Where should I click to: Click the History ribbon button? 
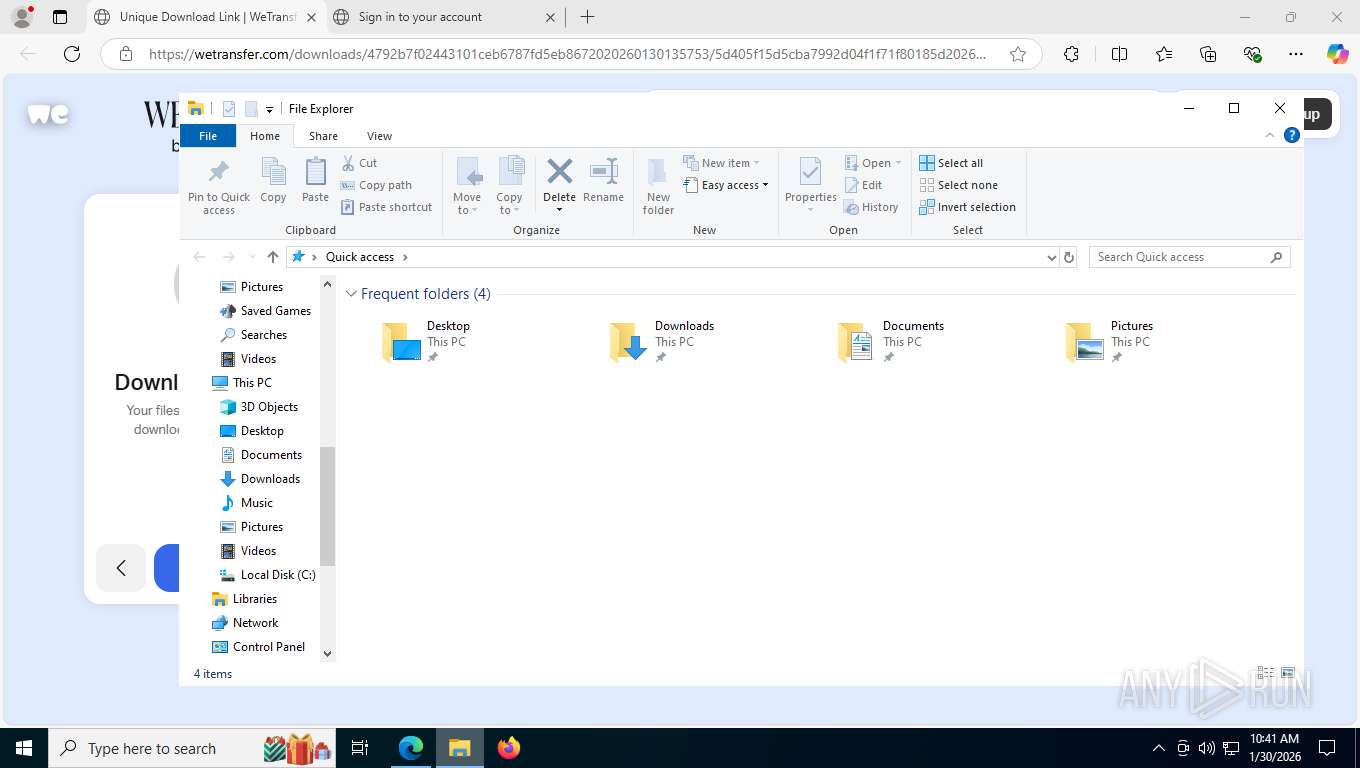click(871, 207)
